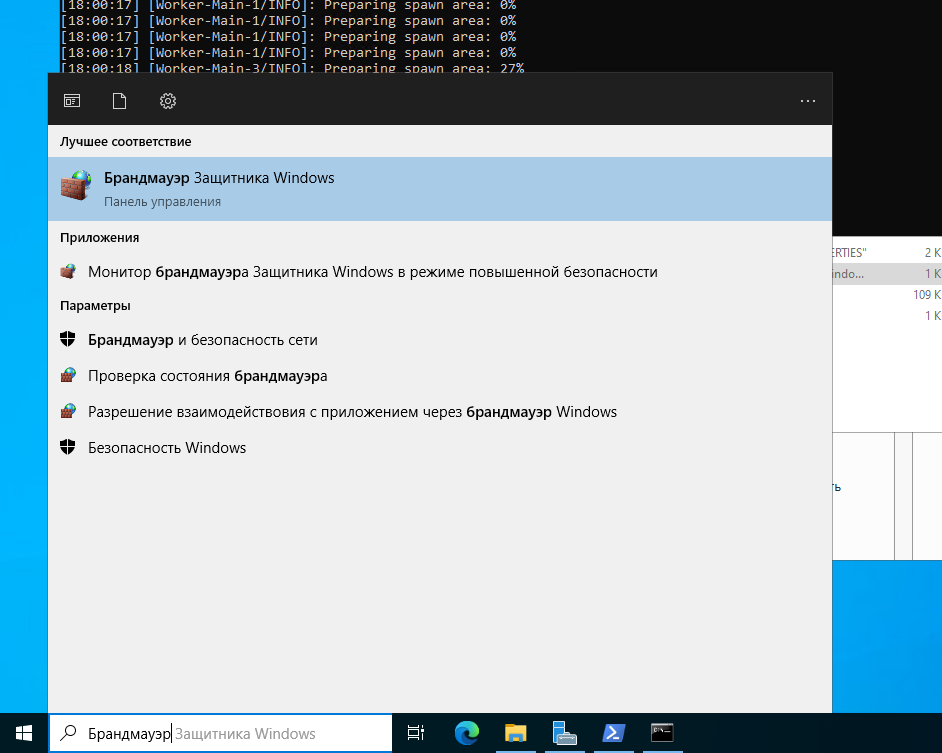Viewport: 942px width, 753px height.
Task: Open Брандмауэр Защитника Windows best match result
Action: pyautogui.click(x=440, y=189)
